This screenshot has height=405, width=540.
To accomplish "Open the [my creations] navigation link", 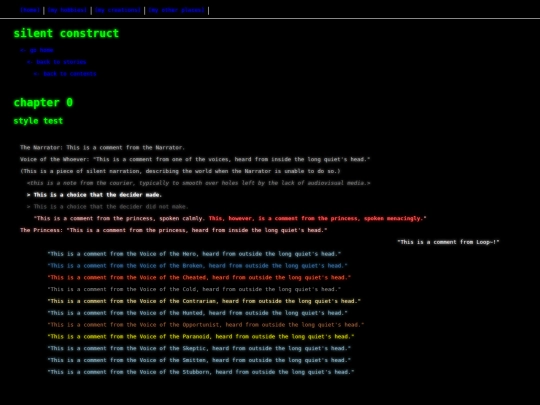I will (x=118, y=10).
